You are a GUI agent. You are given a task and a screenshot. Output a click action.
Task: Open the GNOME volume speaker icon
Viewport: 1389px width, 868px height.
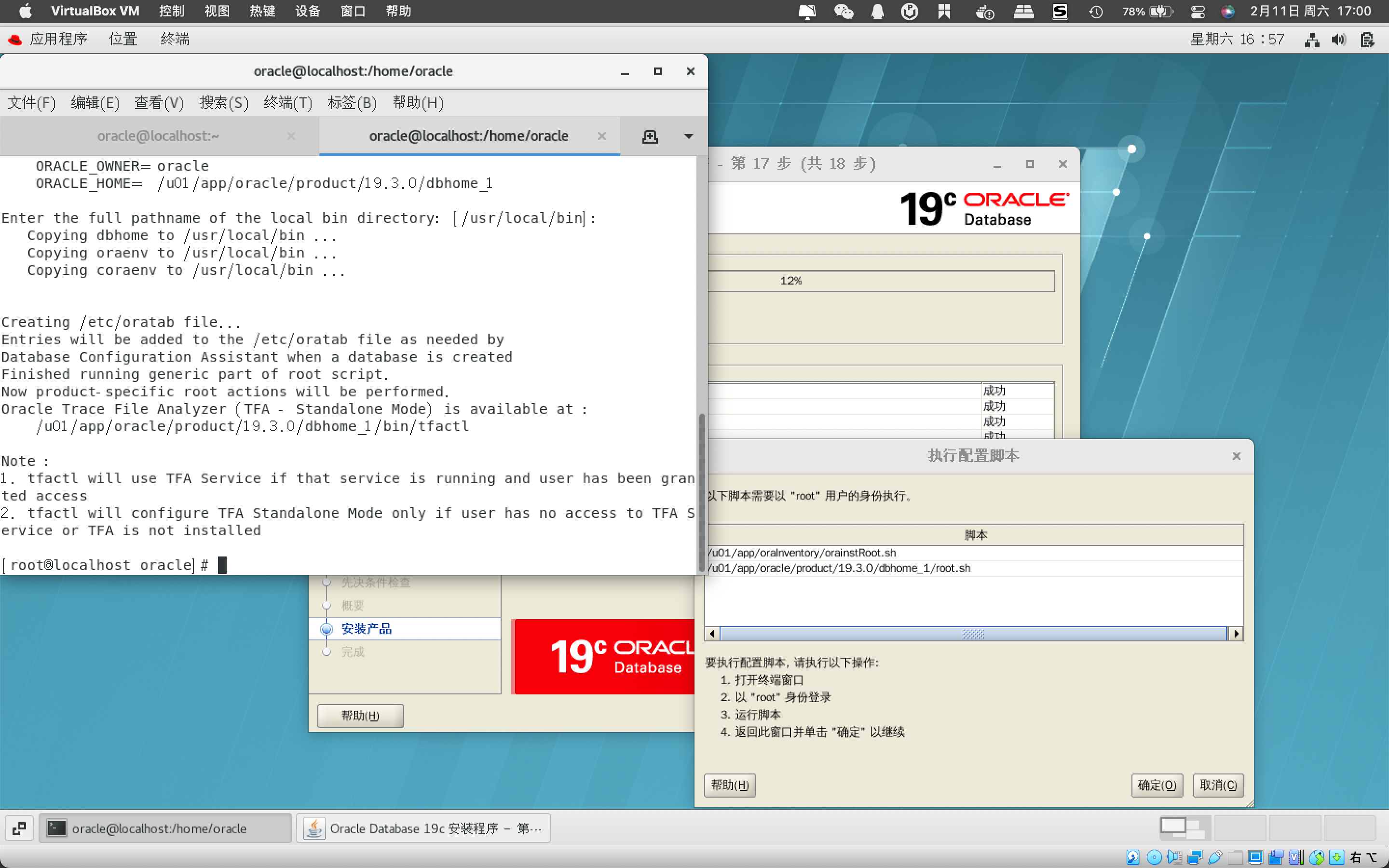click(x=1339, y=40)
